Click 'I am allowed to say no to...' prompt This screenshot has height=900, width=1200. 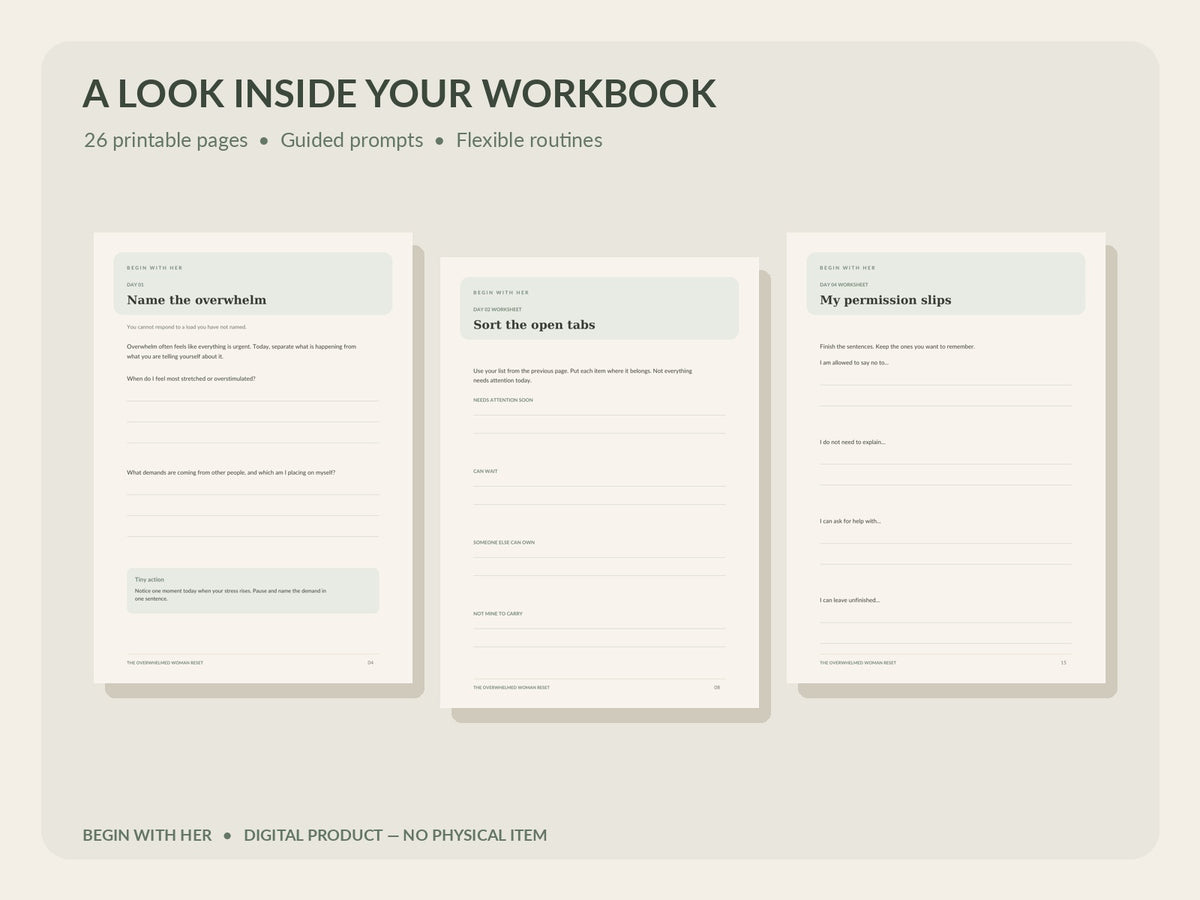click(x=854, y=362)
